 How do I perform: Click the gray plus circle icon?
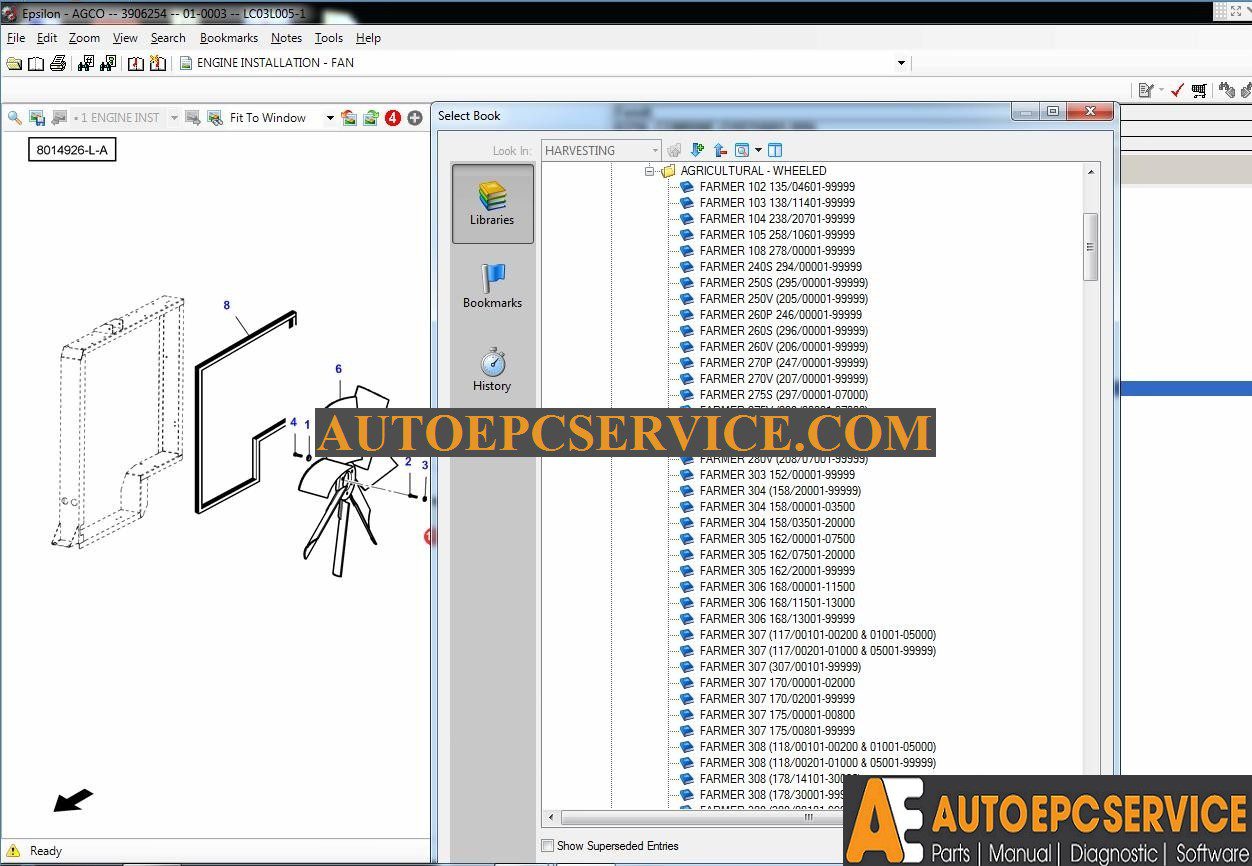(x=415, y=118)
